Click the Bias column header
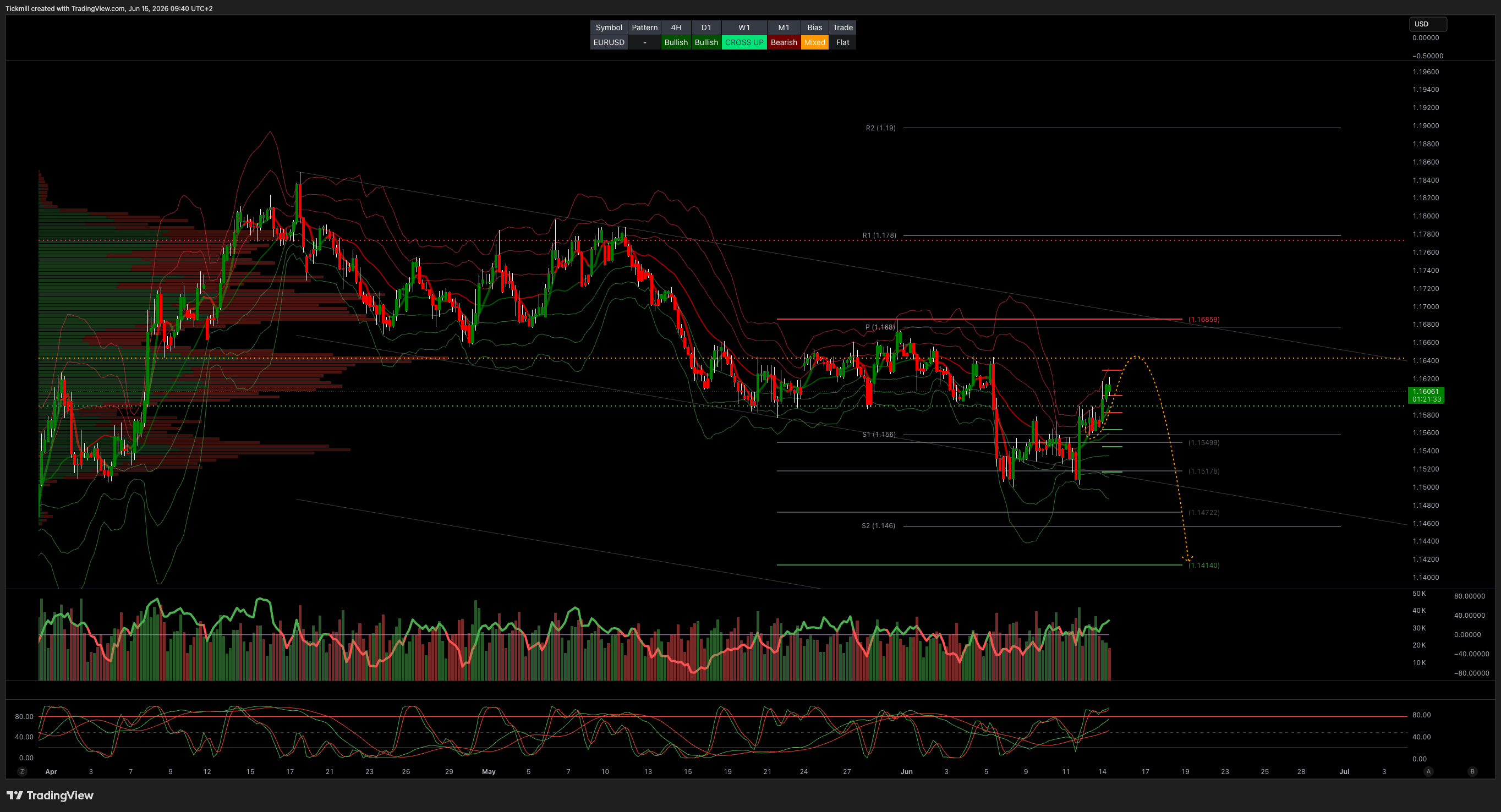This screenshot has height=812, width=1501. click(x=814, y=28)
